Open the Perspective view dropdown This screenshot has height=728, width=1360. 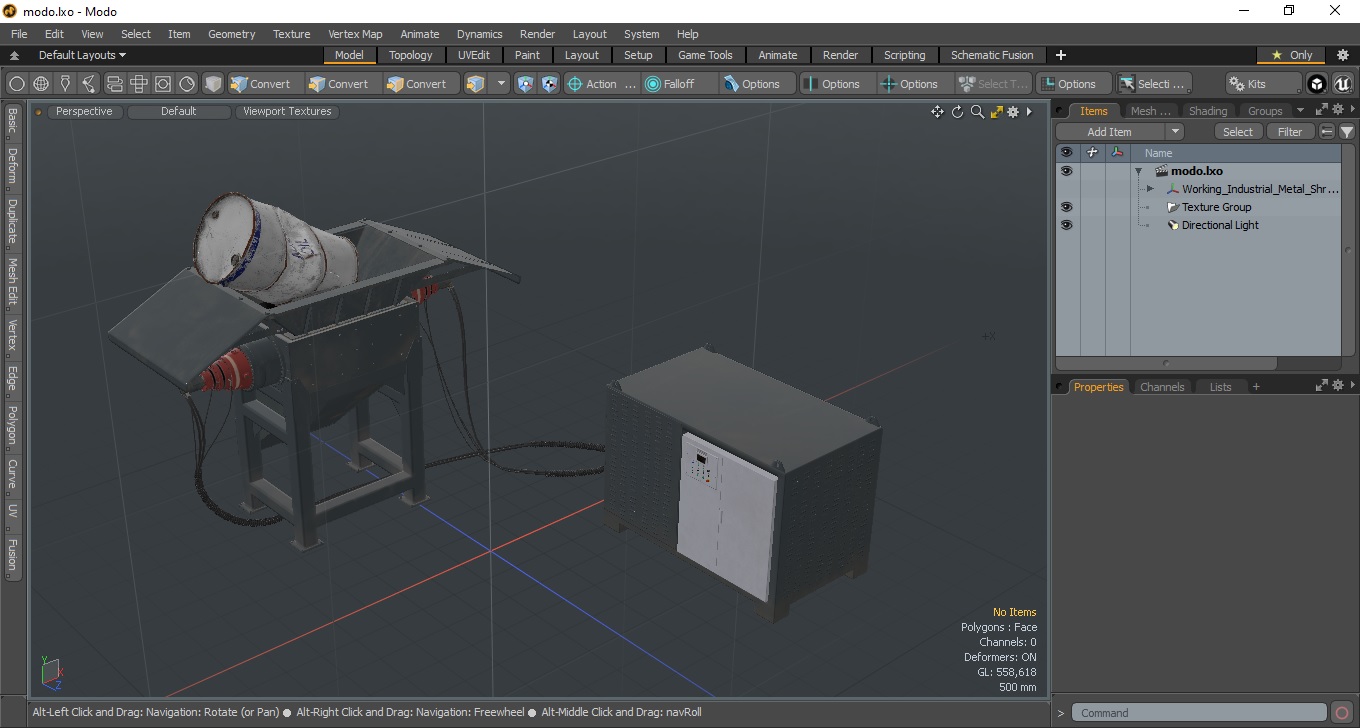84,112
